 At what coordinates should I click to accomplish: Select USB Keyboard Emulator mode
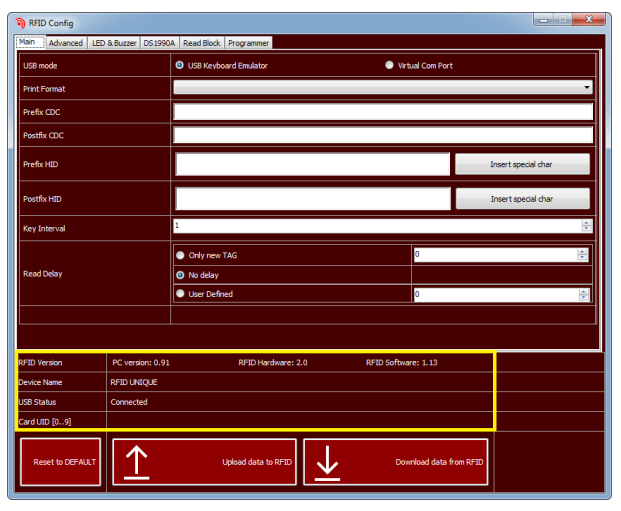pos(180,66)
